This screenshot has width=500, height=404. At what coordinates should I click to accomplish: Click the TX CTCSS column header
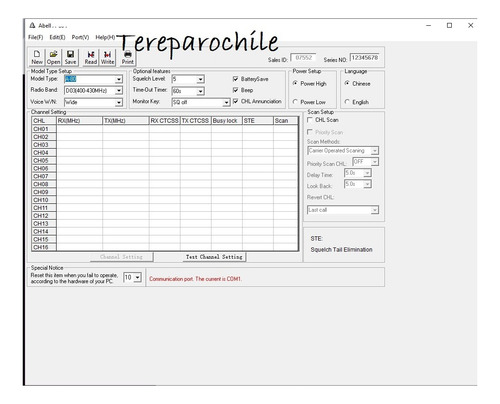coord(196,121)
